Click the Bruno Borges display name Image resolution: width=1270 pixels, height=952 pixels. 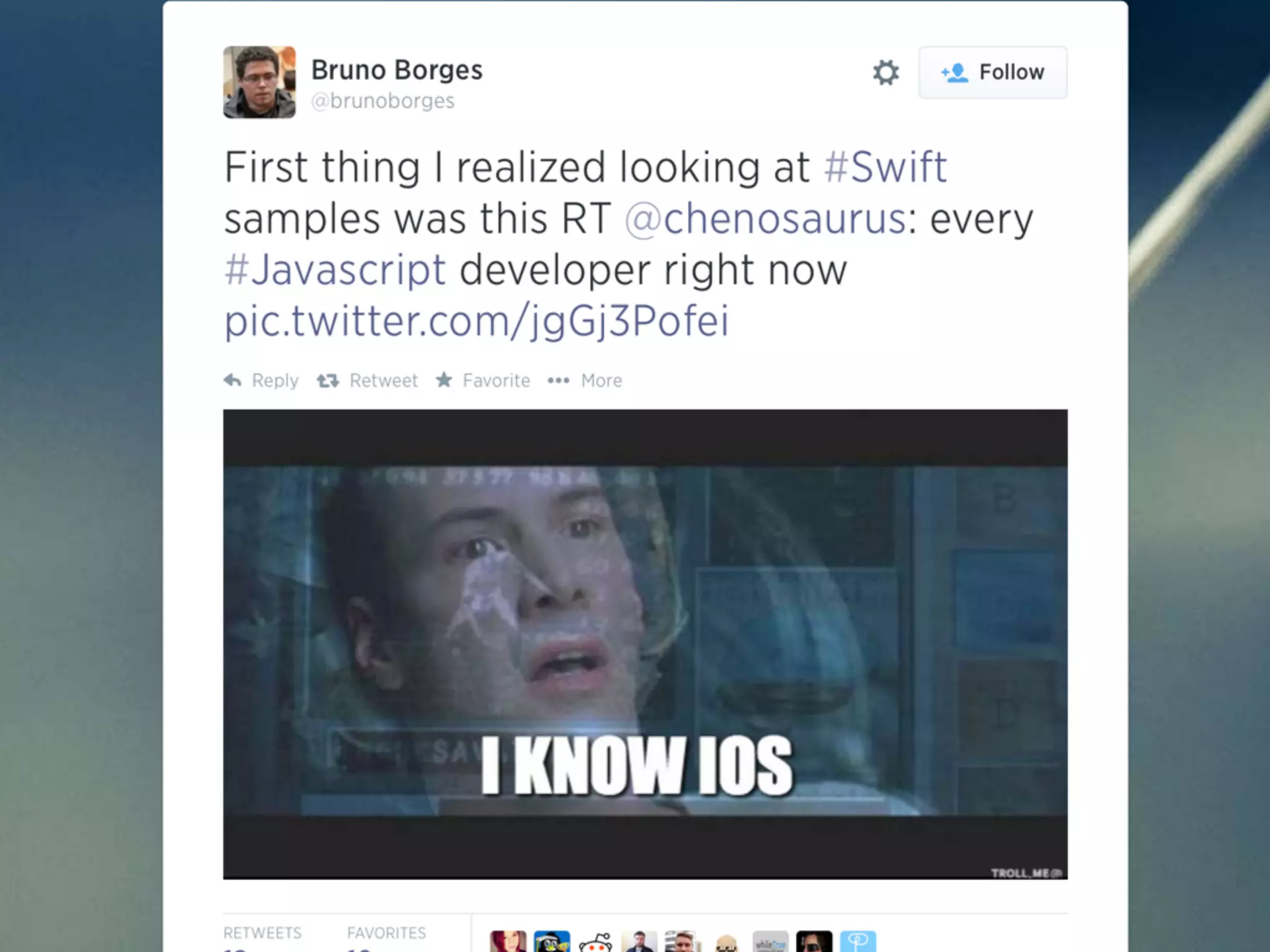click(397, 70)
